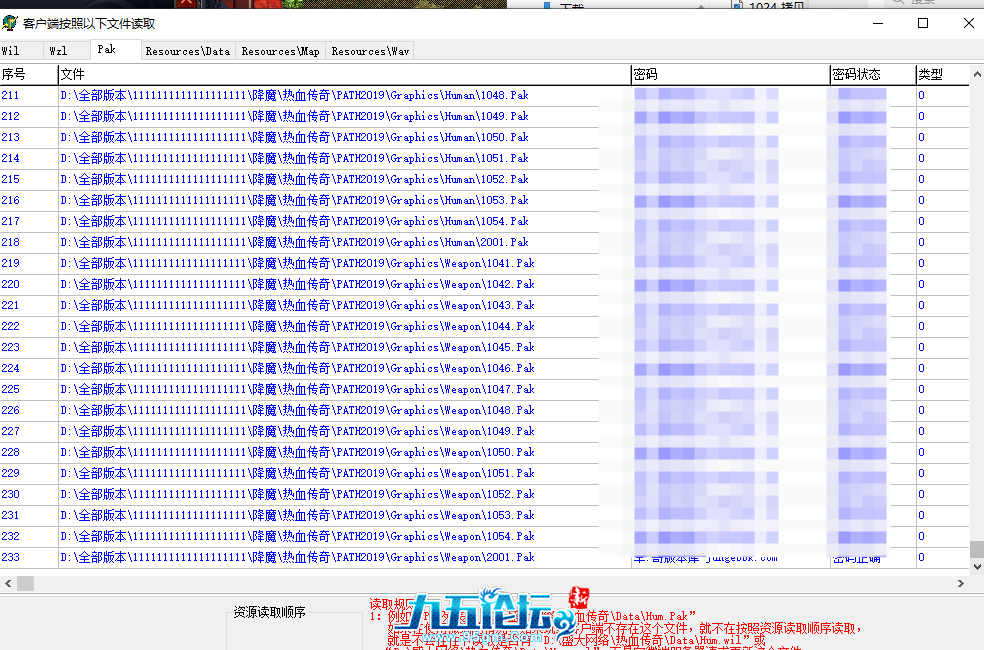The height and width of the screenshot is (650, 984).
Task: Click type value 0 in row 211
Action: pos(921,95)
